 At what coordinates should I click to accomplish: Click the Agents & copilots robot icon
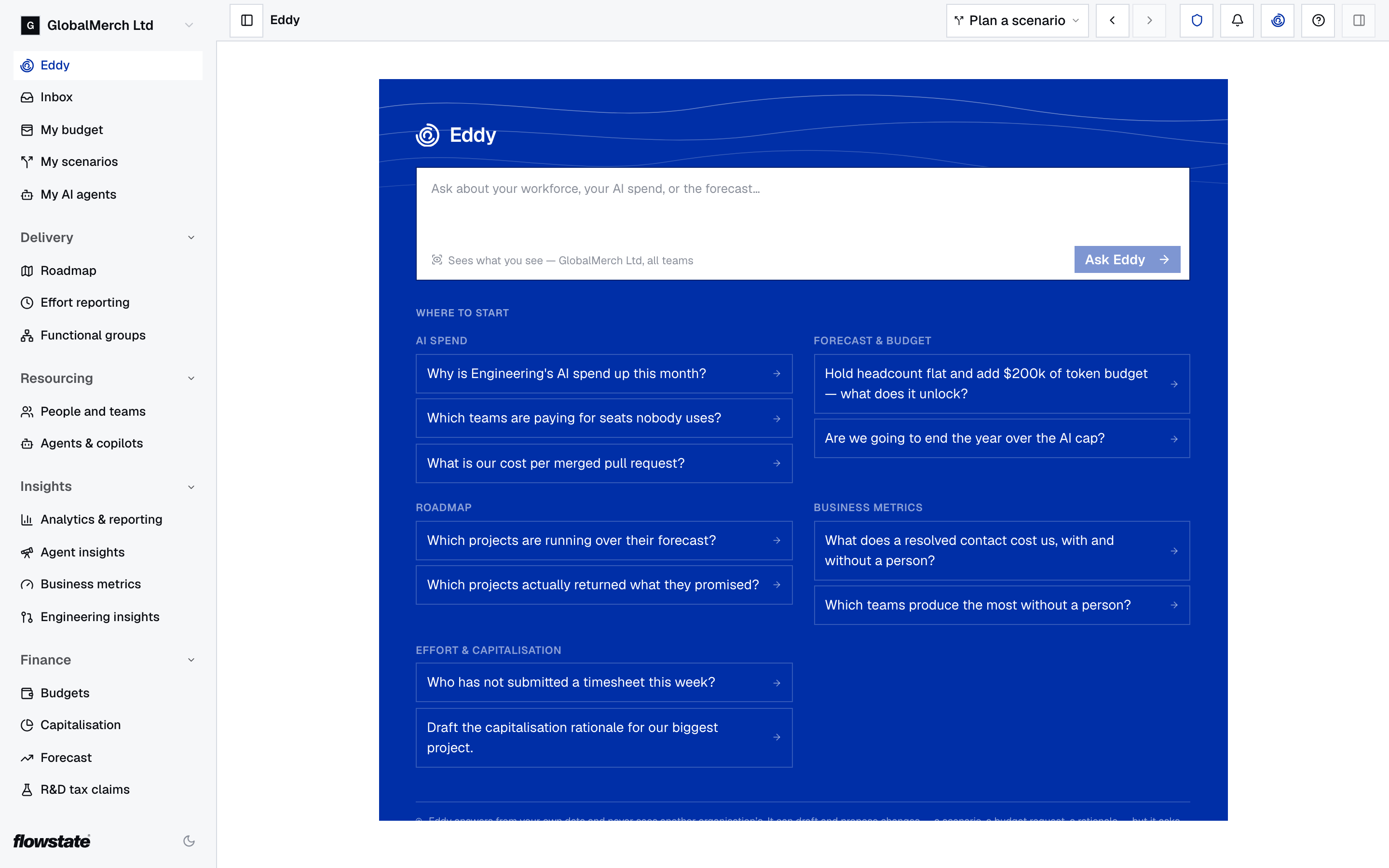(x=27, y=443)
